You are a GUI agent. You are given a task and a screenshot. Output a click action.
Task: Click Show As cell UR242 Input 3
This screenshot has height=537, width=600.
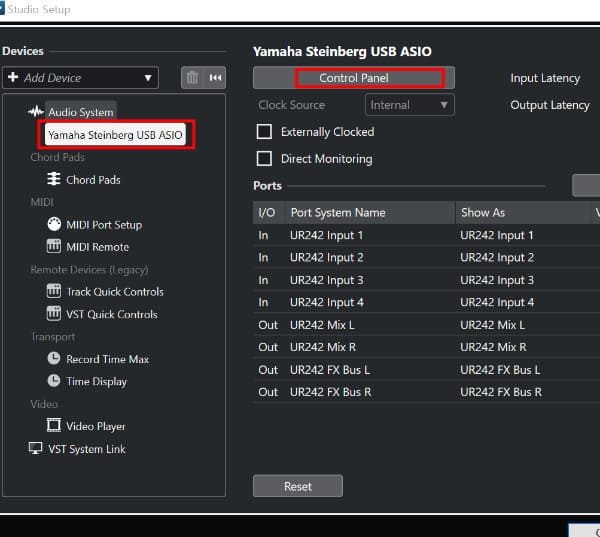(x=497, y=280)
